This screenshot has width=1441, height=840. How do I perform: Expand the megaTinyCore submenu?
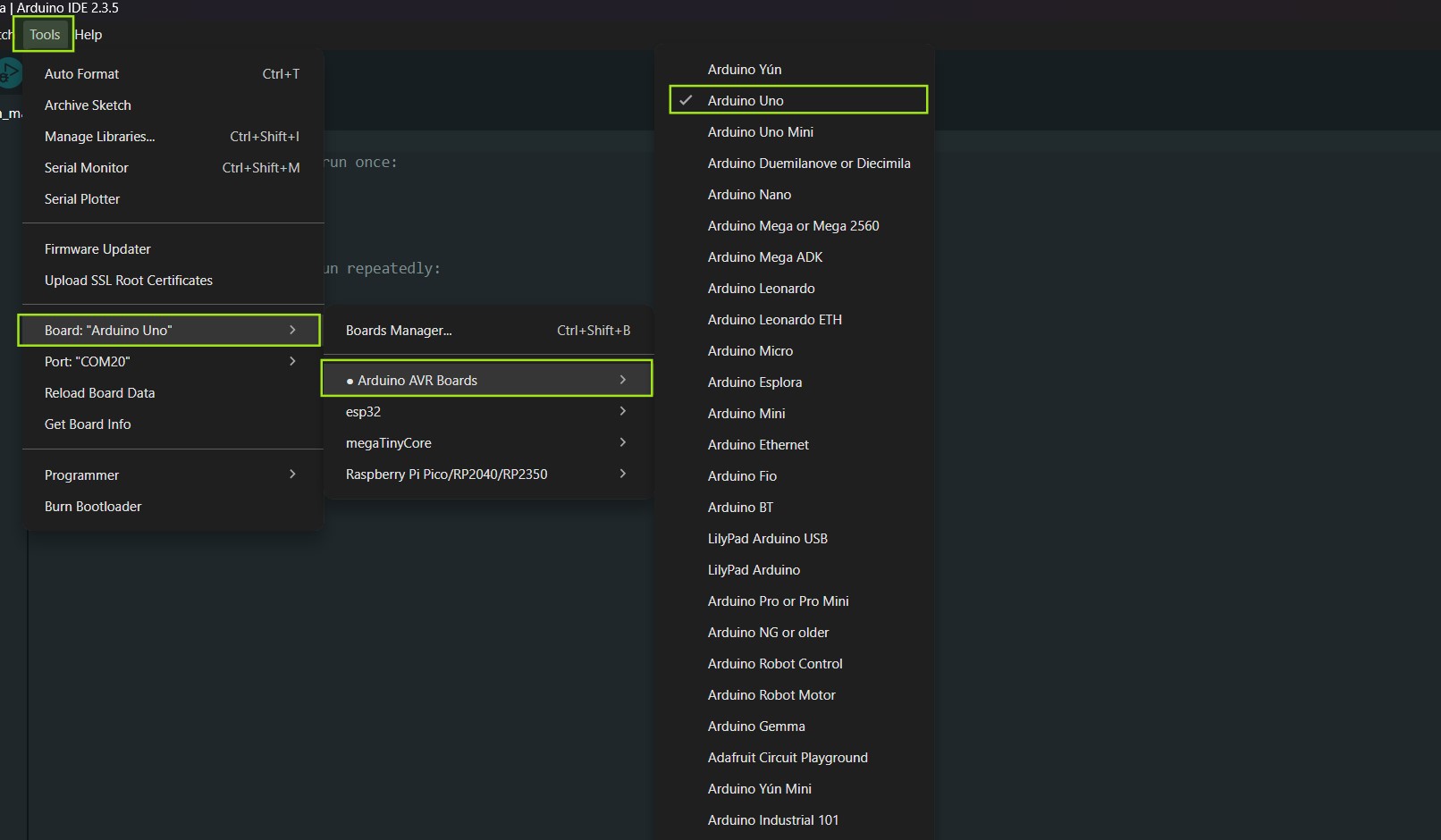[488, 443]
